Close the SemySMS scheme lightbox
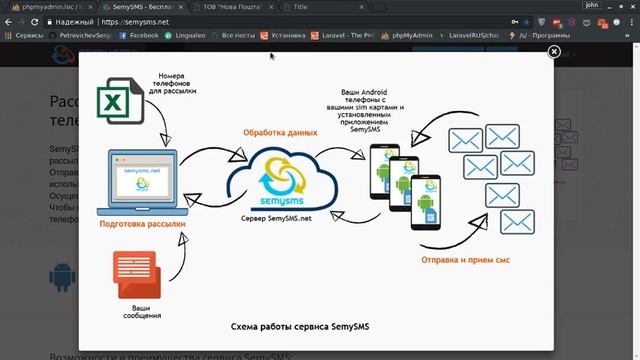Screen dimensions: 640x360 pyautogui.click(x=554, y=51)
